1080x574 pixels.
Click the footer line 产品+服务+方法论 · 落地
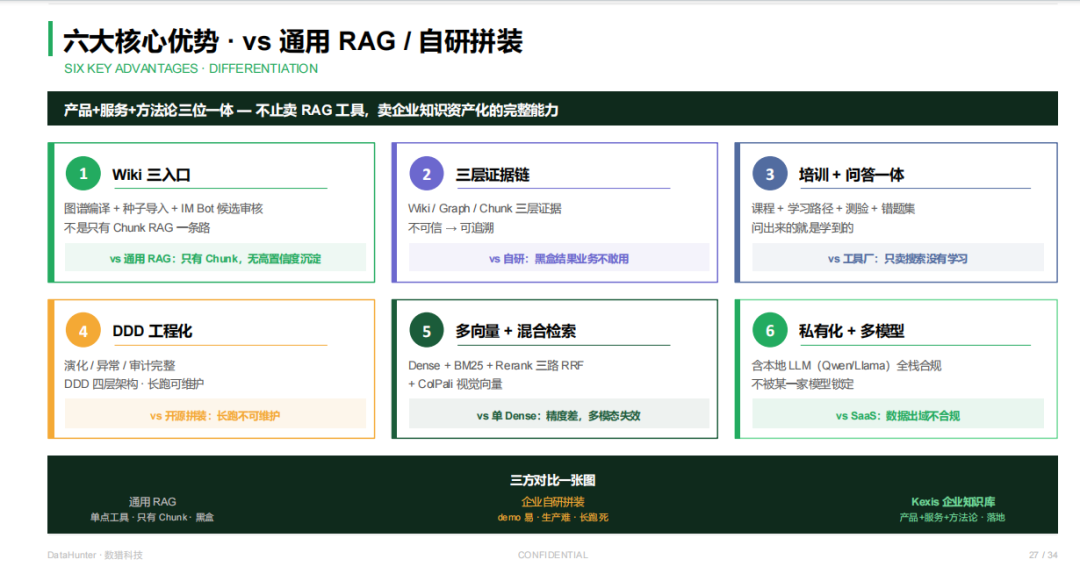[953, 517]
